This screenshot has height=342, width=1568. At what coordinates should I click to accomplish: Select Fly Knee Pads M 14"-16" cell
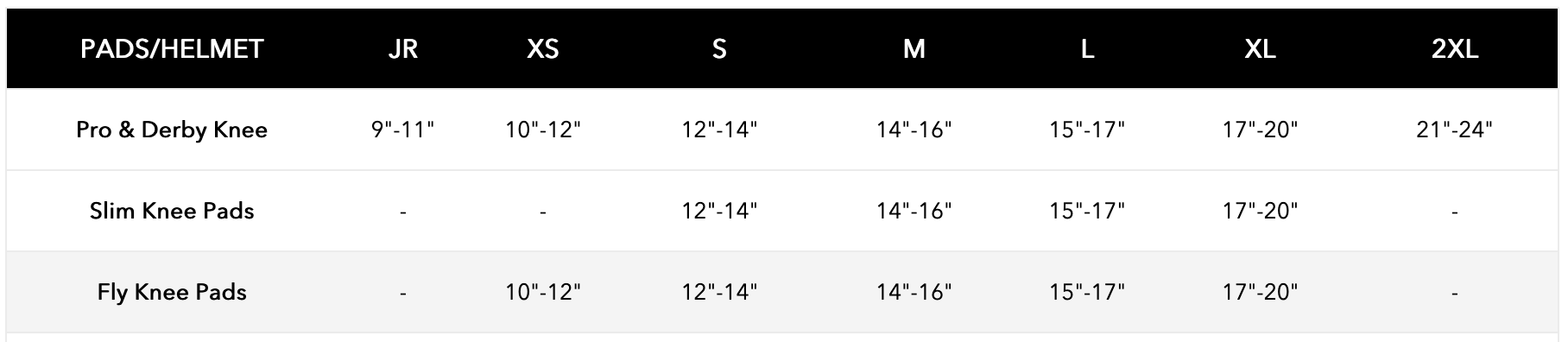point(914,292)
